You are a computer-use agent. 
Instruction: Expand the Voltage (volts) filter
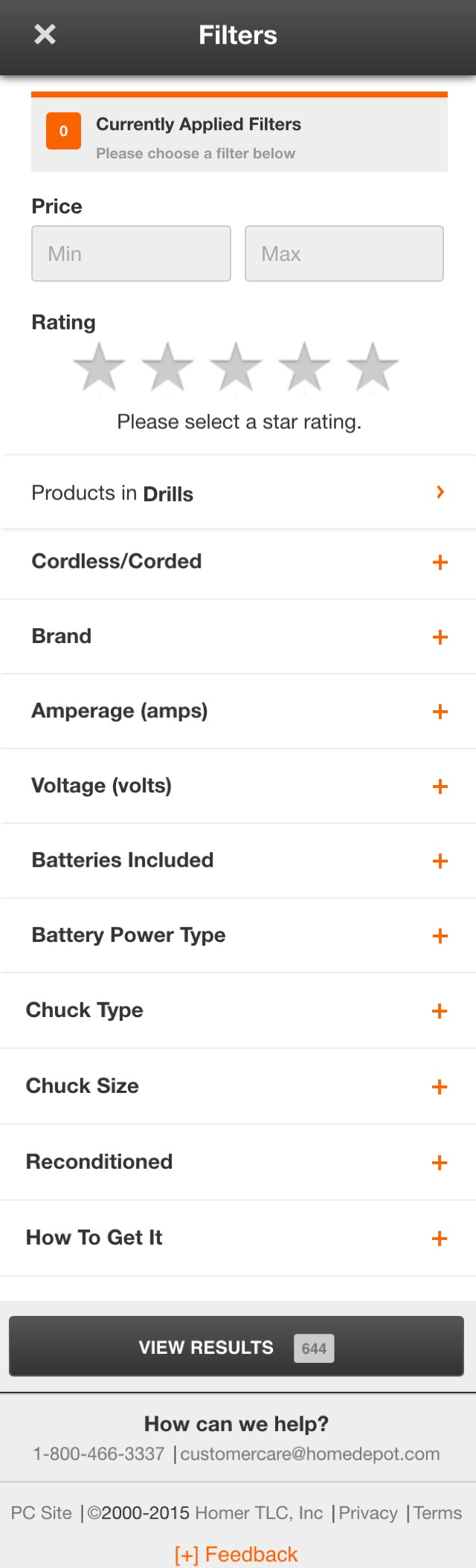click(x=440, y=787)
